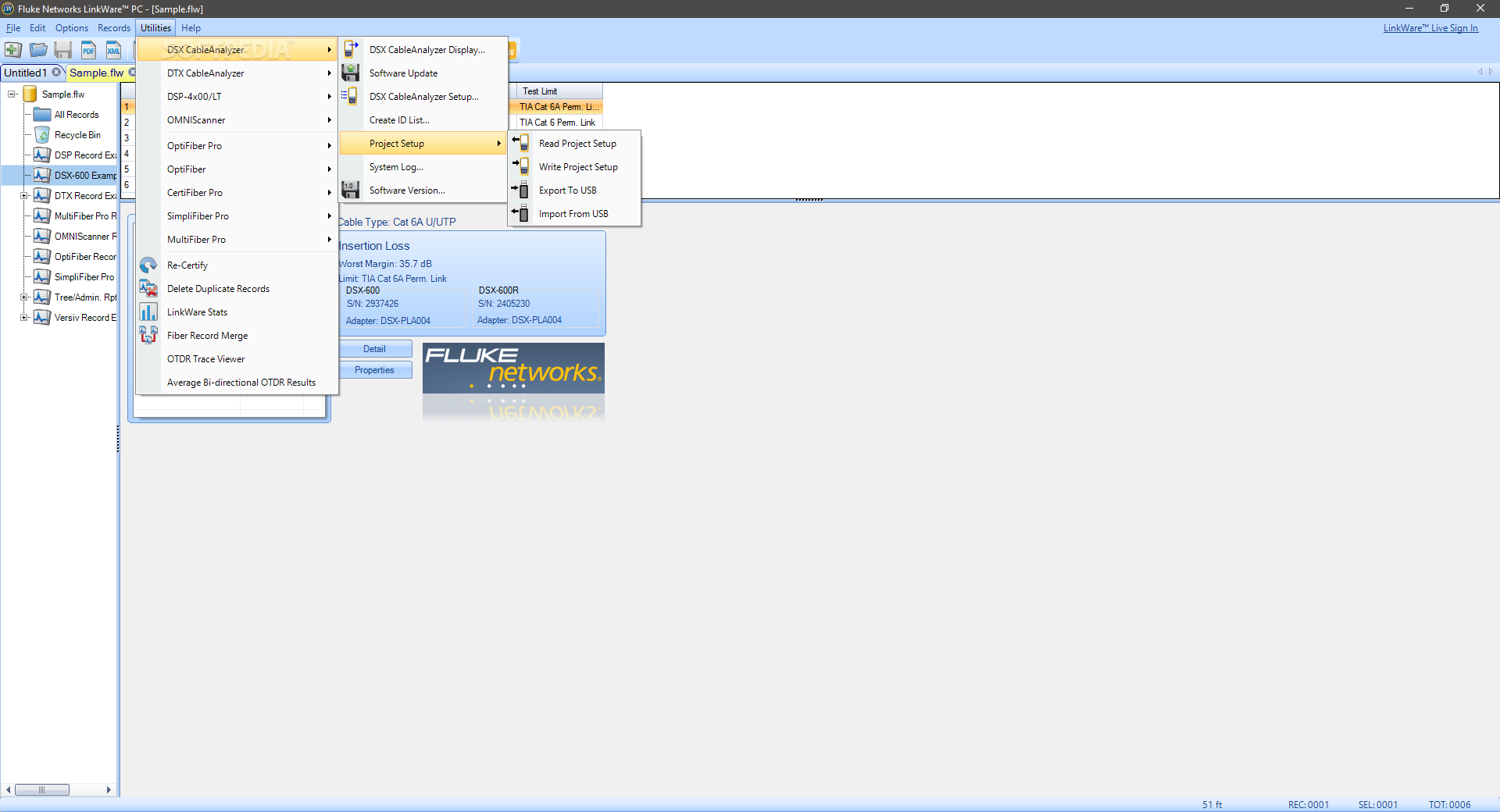
Task: Select record row number 4
Action: (x=127, y=153)
